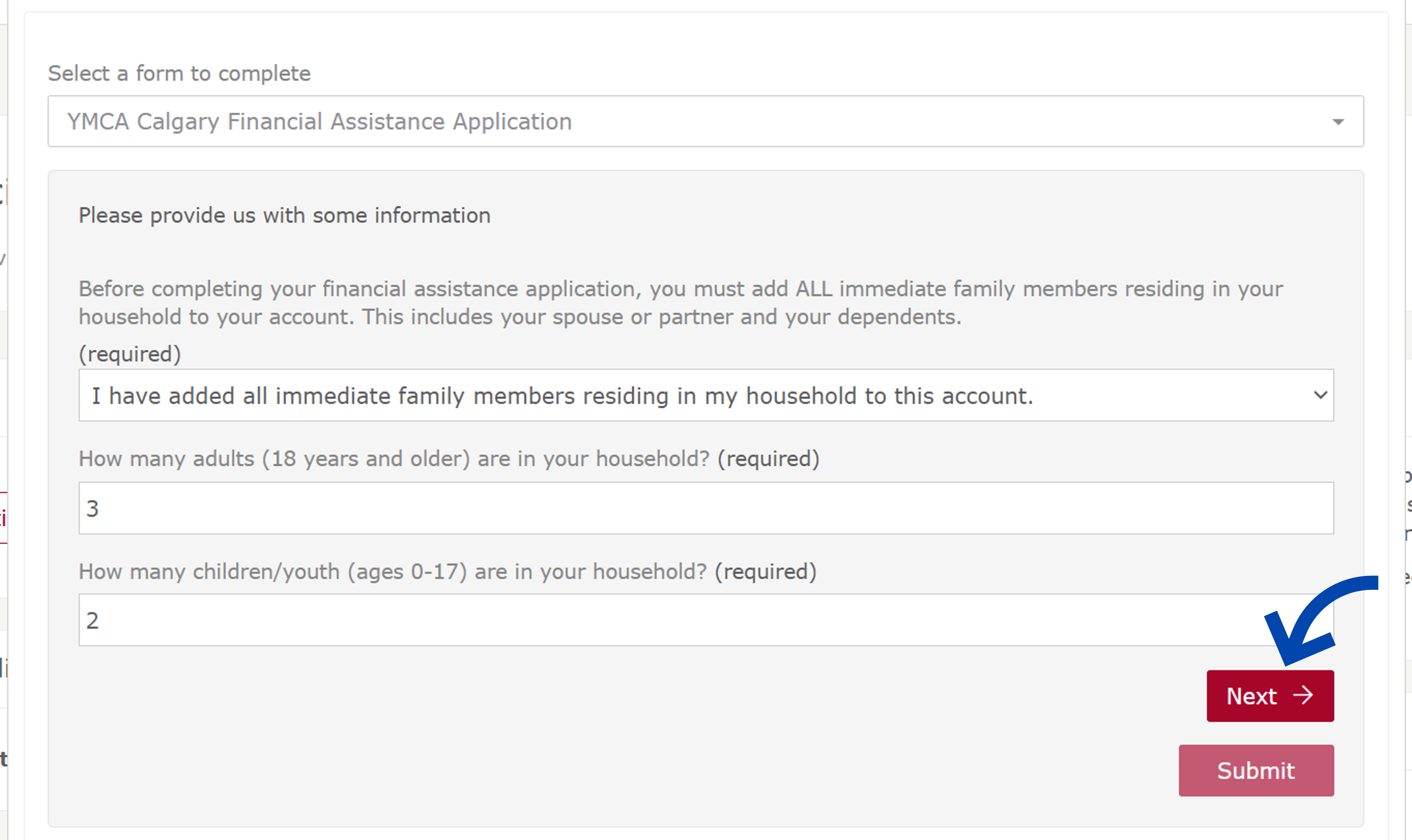Focus the adults in household input field
Image resolution: width=1412 pixels, height=840 pixels.
[705, 508]
